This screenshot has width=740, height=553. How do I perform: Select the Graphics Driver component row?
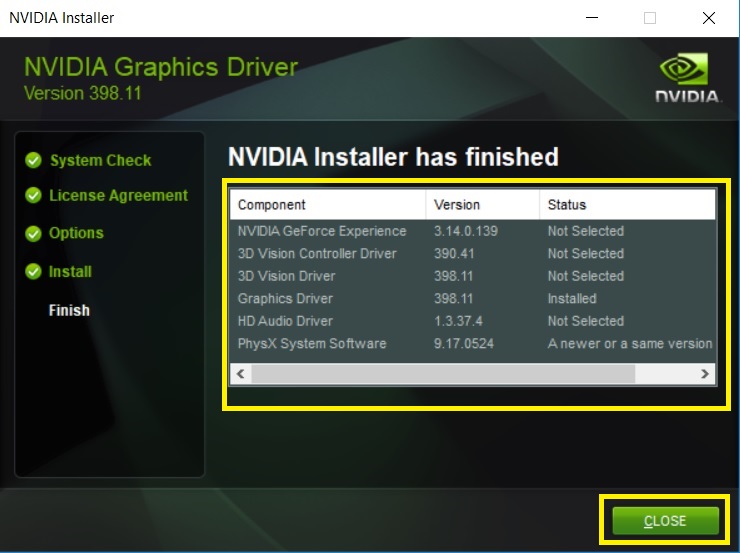pos(472,299)
